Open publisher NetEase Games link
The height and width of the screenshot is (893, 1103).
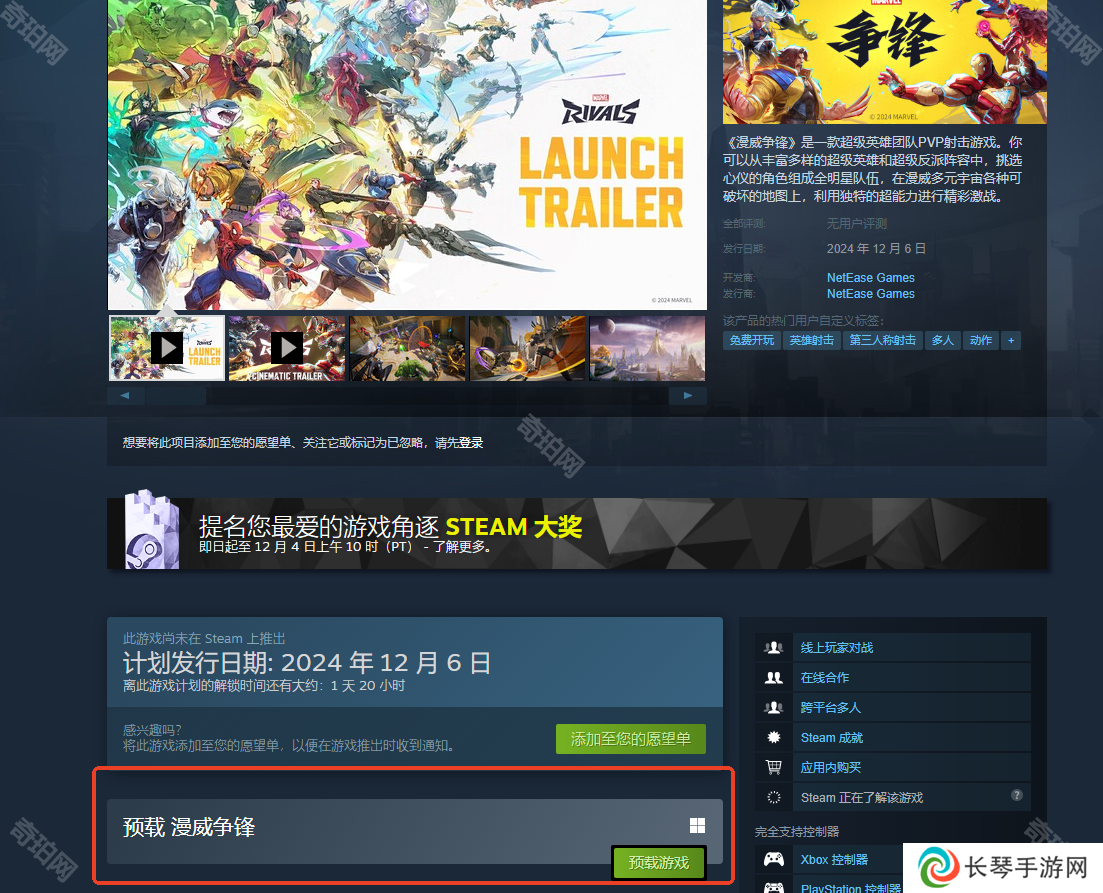click(x=871, y=294)
